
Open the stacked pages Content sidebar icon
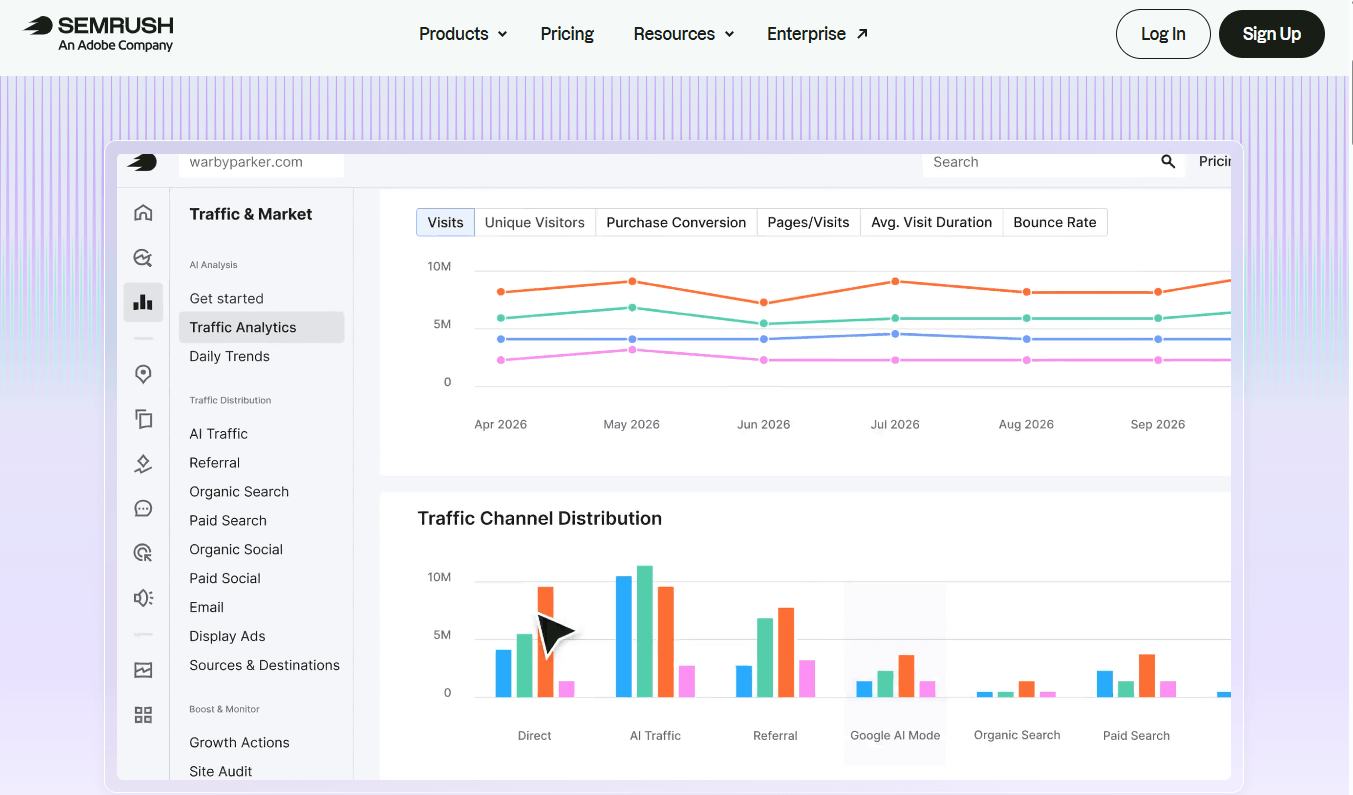coord(143,419)
